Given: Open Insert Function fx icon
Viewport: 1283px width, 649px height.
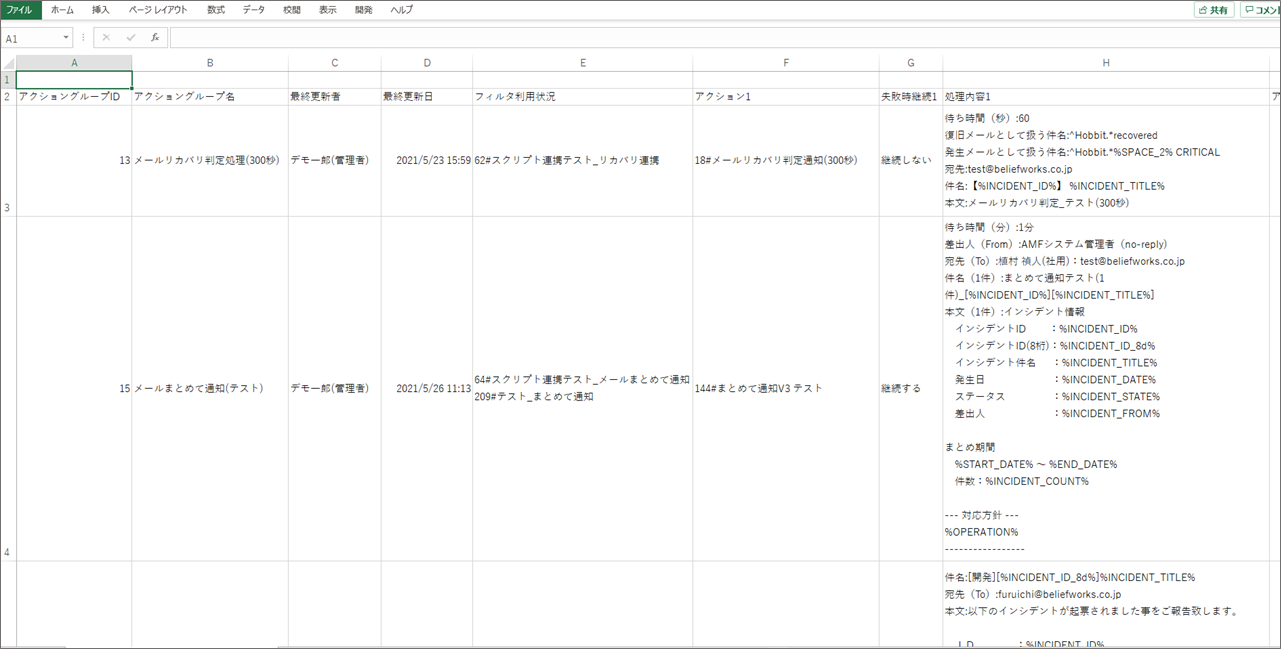Looking at the screenshot, I should click(155, 38).
